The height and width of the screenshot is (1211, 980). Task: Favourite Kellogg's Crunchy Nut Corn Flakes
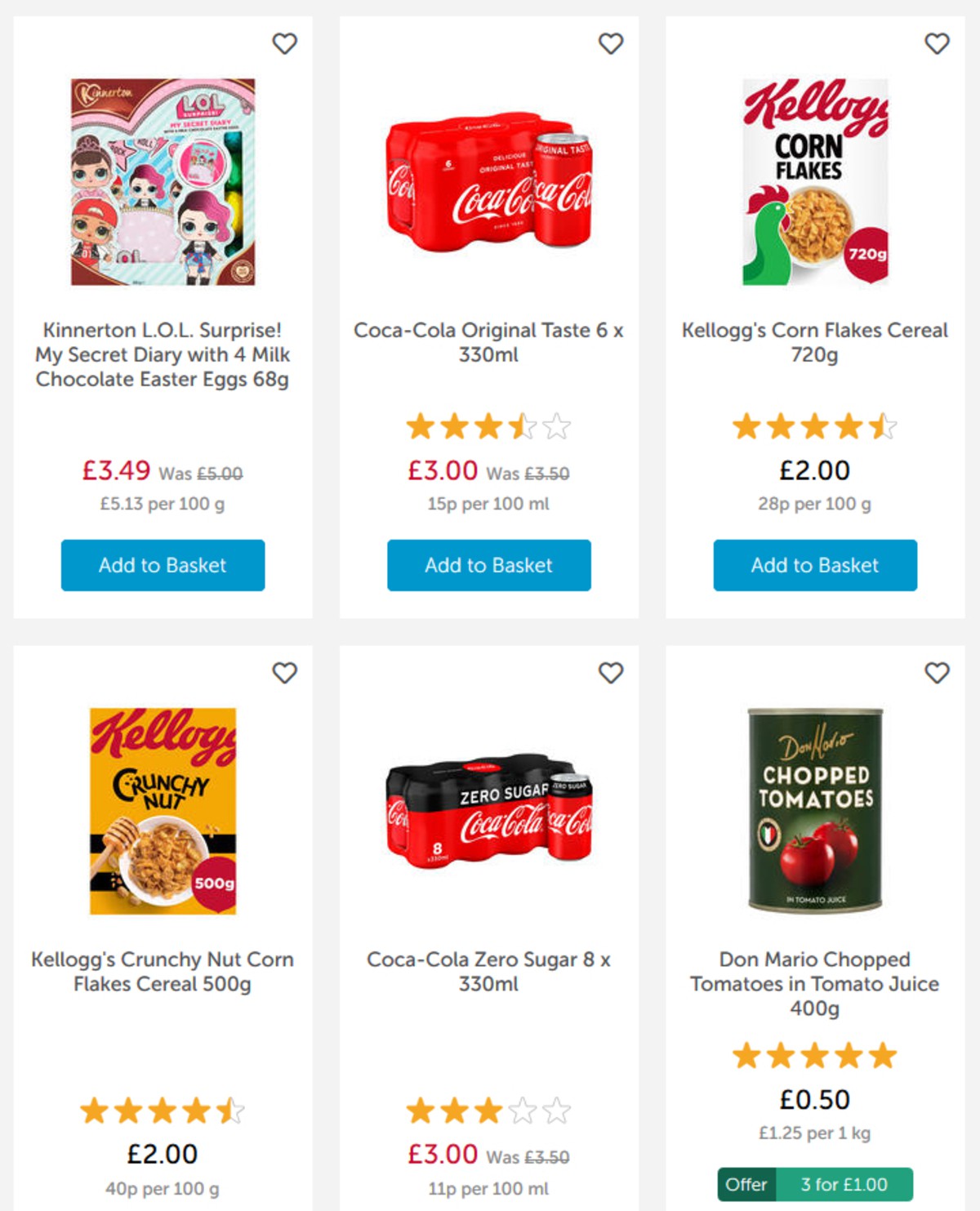[x=284, y=673]
